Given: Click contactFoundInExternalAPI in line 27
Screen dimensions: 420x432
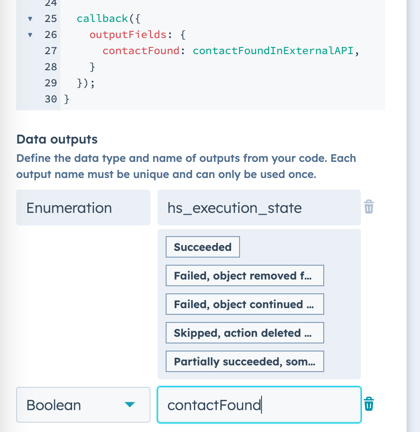Looking at the screenshot, I should pos(273,51).
